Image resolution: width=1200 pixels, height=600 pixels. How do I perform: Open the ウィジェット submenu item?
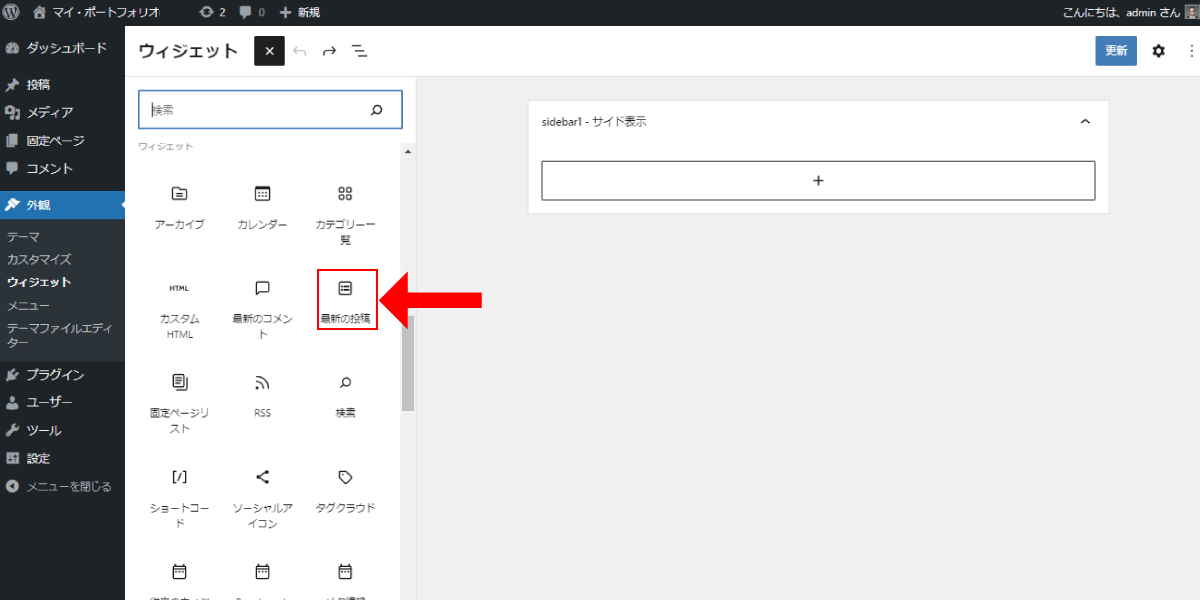39,282
